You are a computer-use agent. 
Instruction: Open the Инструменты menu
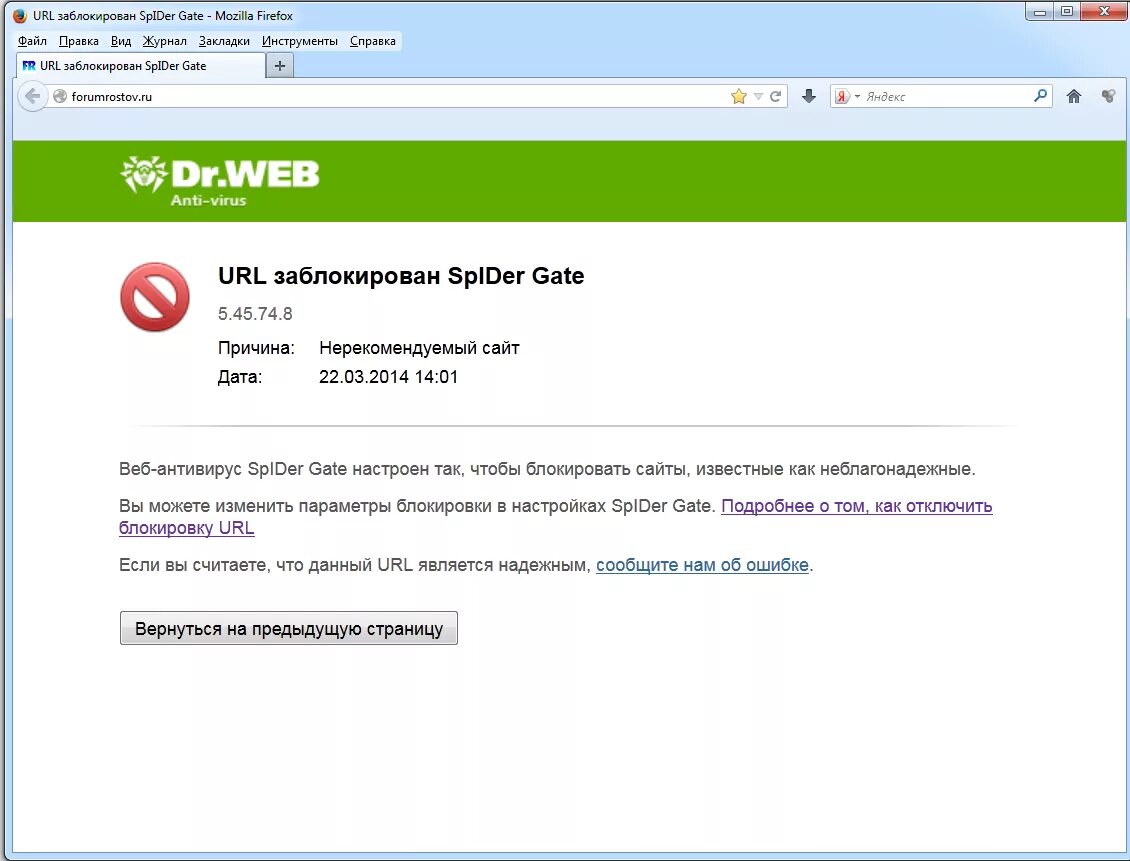tap(300, 41)
